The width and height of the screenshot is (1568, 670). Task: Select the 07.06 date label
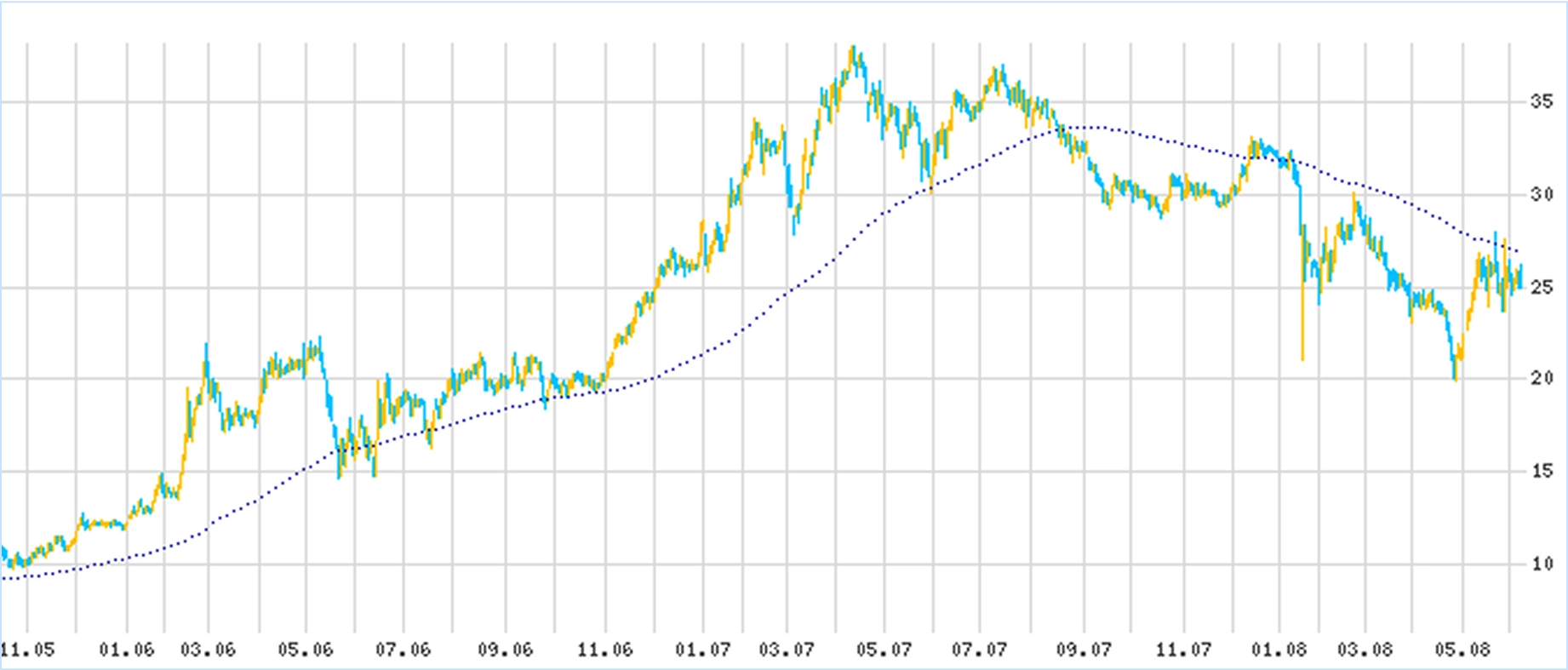point(403,650)
